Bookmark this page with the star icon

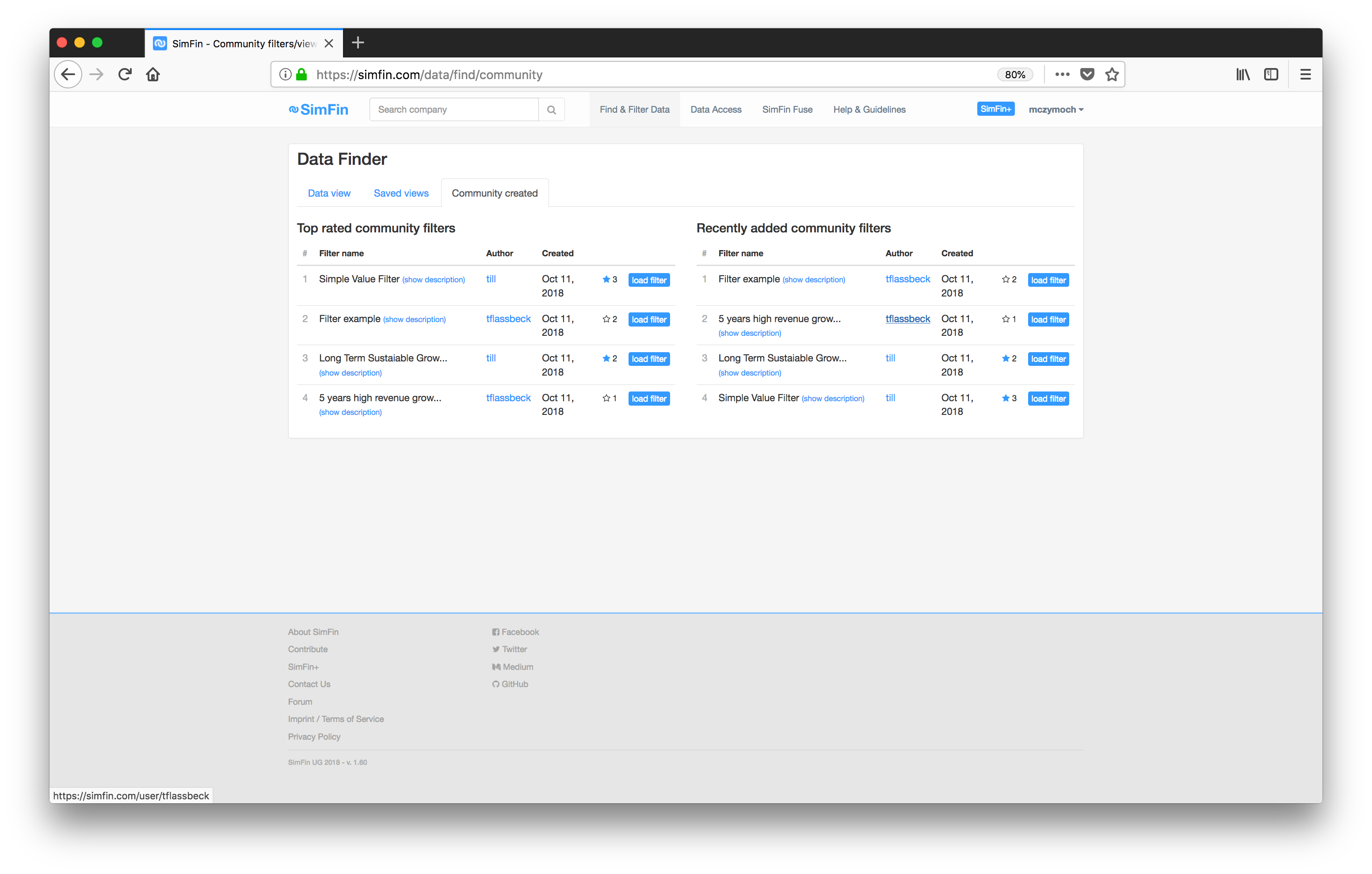click(1112, 75)
